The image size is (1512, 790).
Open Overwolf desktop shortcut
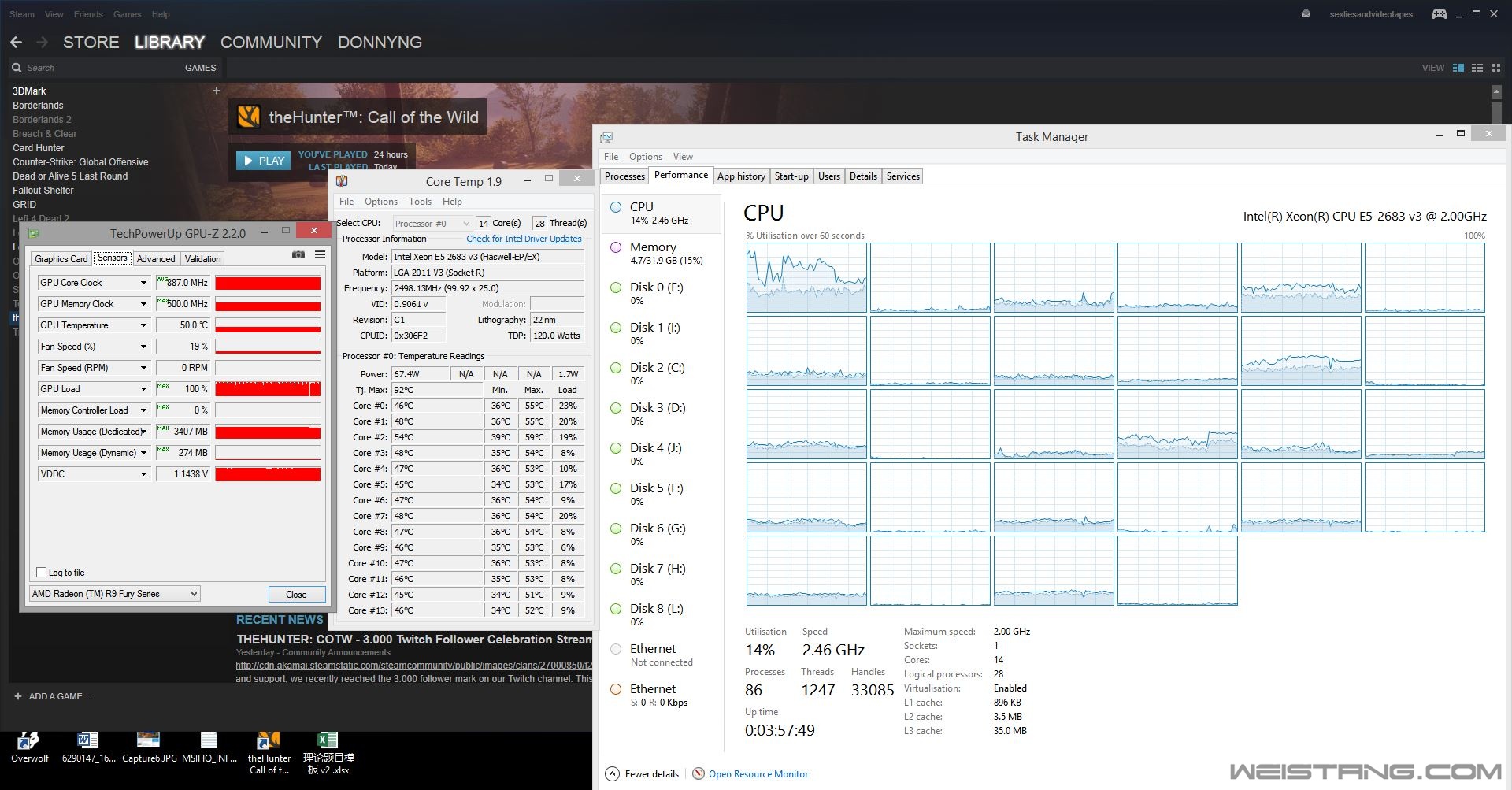coord(29,748)
